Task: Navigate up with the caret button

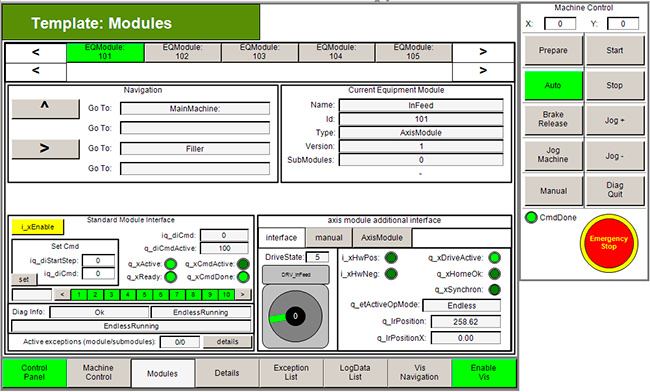Action: pos(45,108)
